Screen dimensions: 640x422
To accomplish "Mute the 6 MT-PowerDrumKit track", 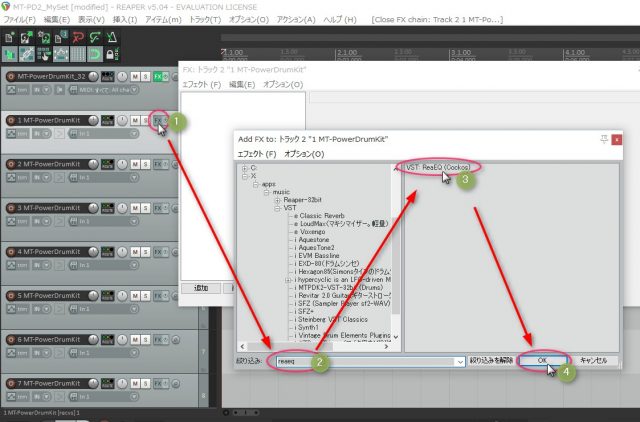I will tap(135, 340).
